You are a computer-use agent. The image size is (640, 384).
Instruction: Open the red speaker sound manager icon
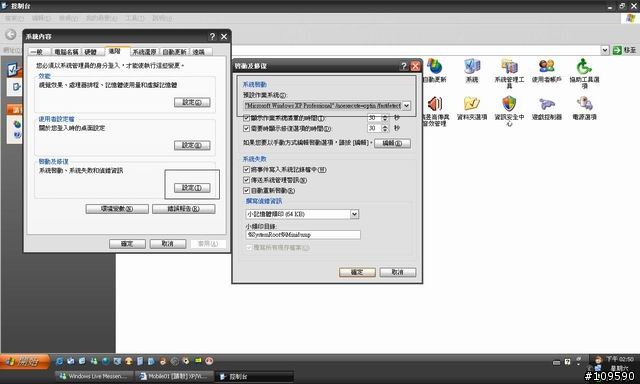435,104
